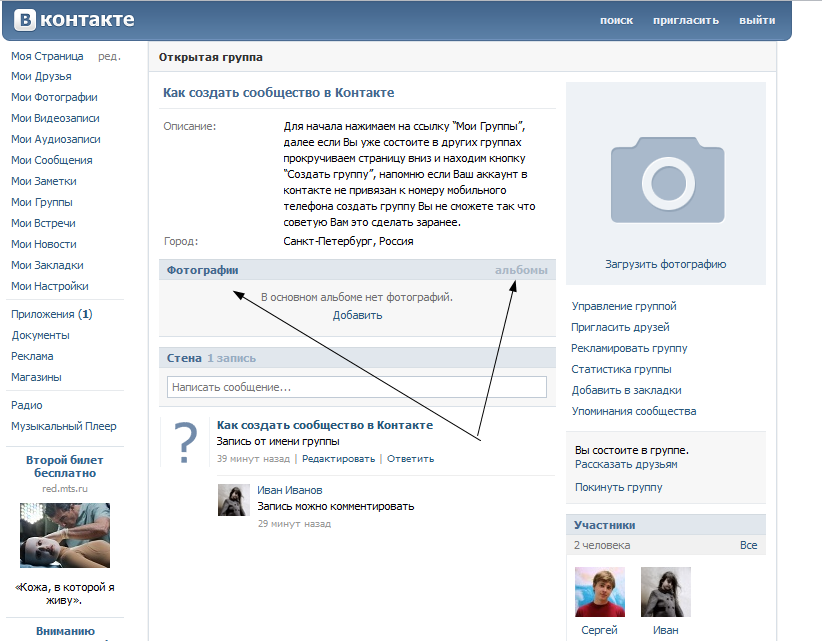
Task: Click the group title heading Как создать сообщество
Action: [x=278, y=93]
